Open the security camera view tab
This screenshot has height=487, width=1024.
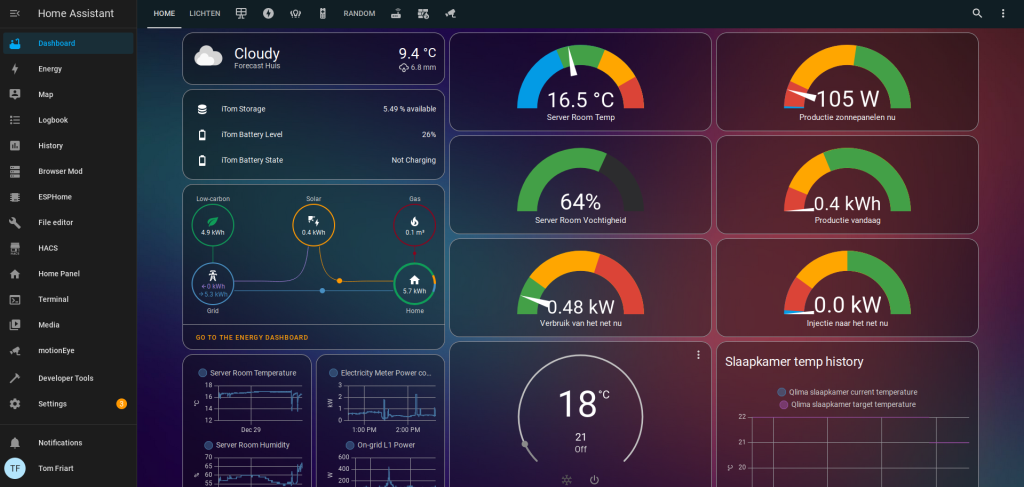[450, 14]
